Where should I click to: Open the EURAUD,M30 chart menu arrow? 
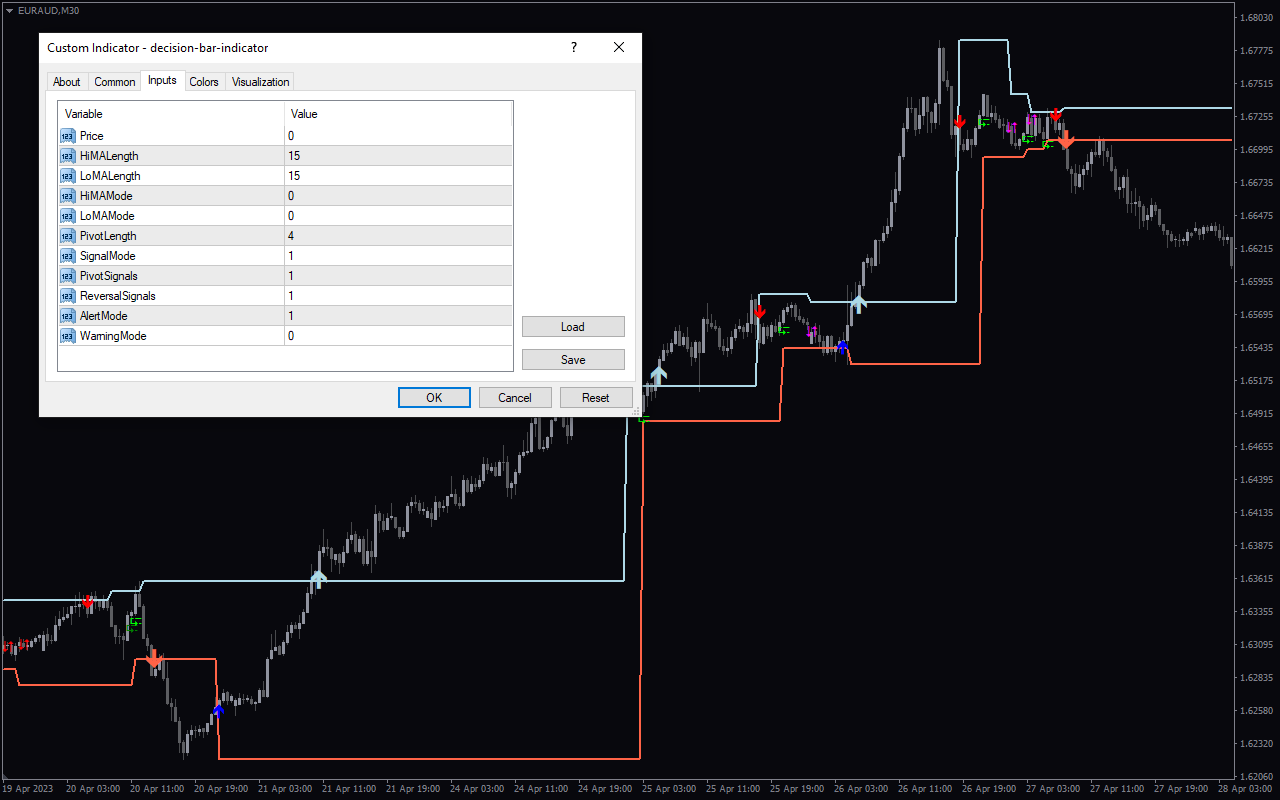pos(9,10)
